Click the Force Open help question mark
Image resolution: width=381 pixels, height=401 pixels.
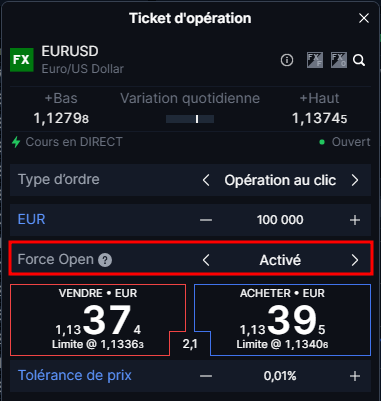[x=105, y=260]
